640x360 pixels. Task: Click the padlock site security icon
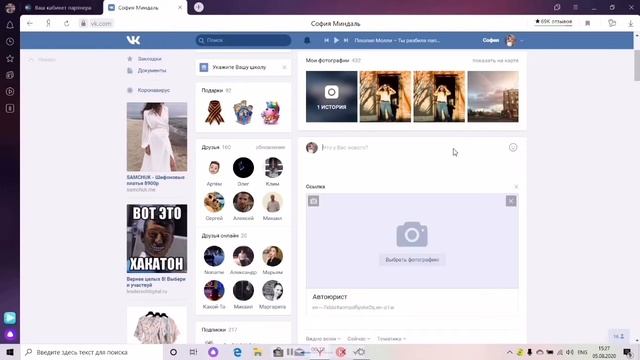pos(83,23)
